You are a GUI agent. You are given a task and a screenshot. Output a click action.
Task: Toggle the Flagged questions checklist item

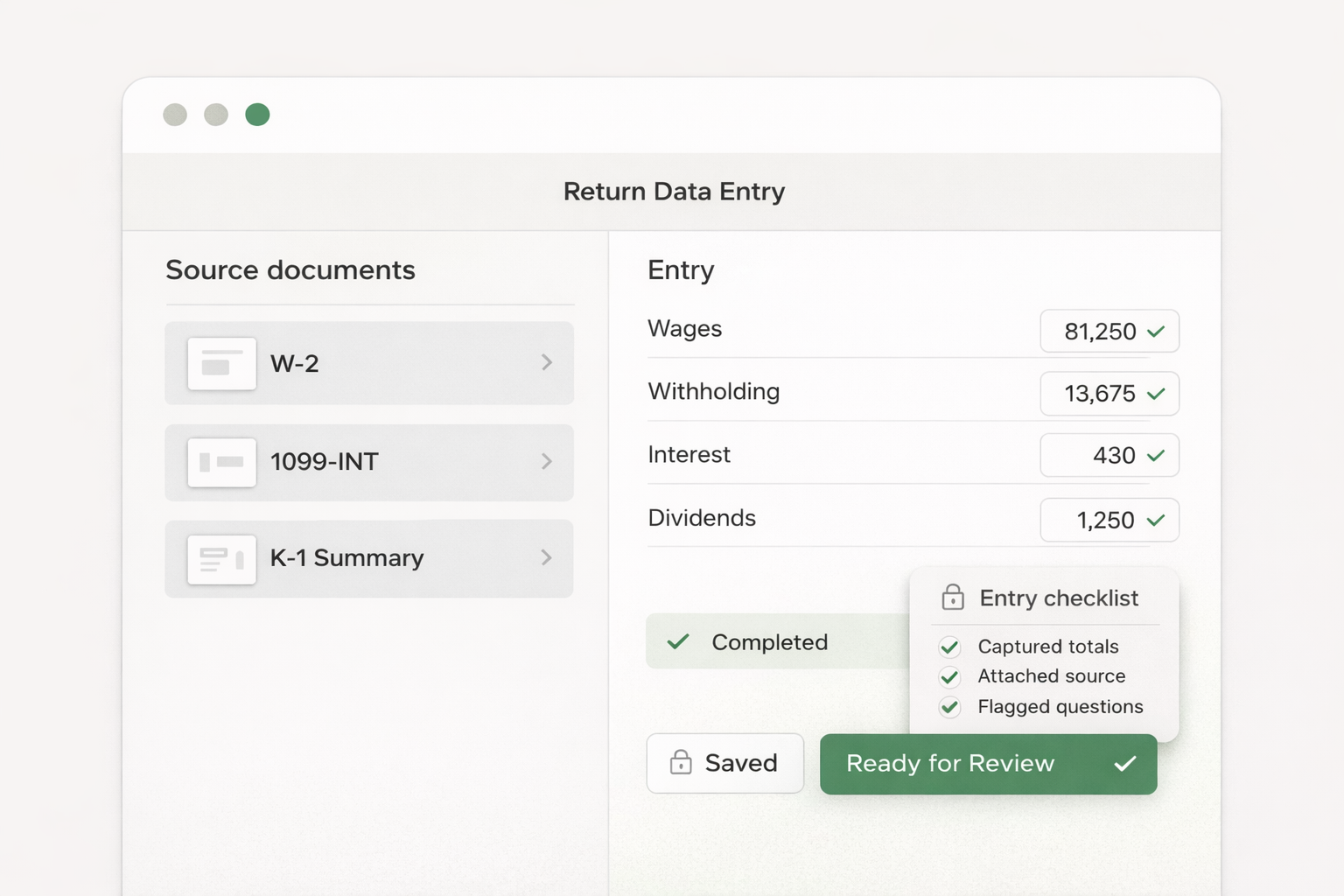[949, 707]
